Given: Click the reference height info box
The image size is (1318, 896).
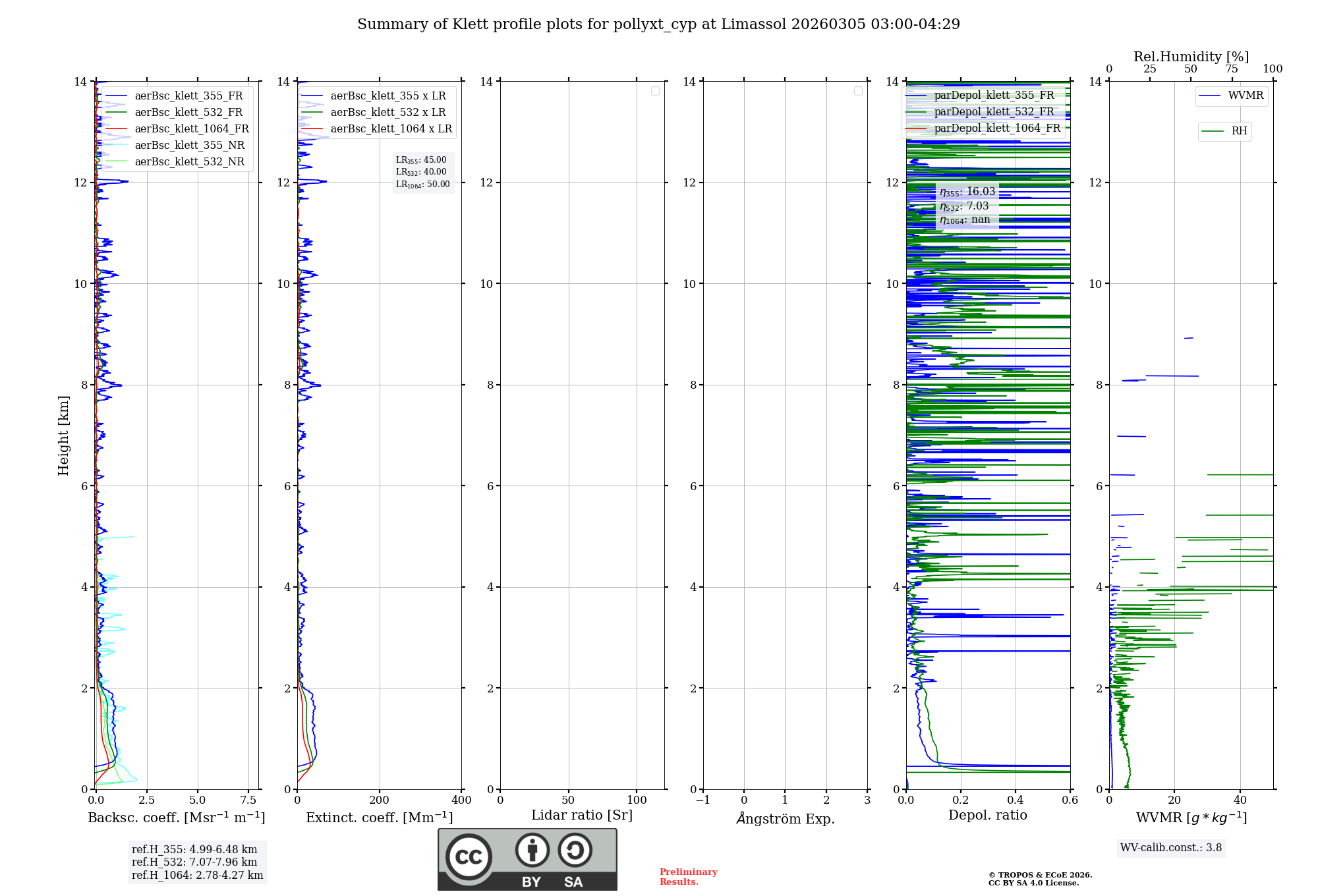Looking at the screenshot, I should (x=197, y=862).
